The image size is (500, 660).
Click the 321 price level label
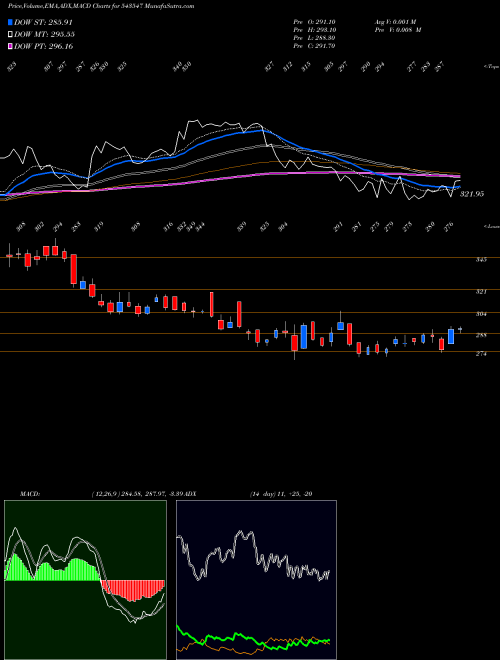point(481,291)
